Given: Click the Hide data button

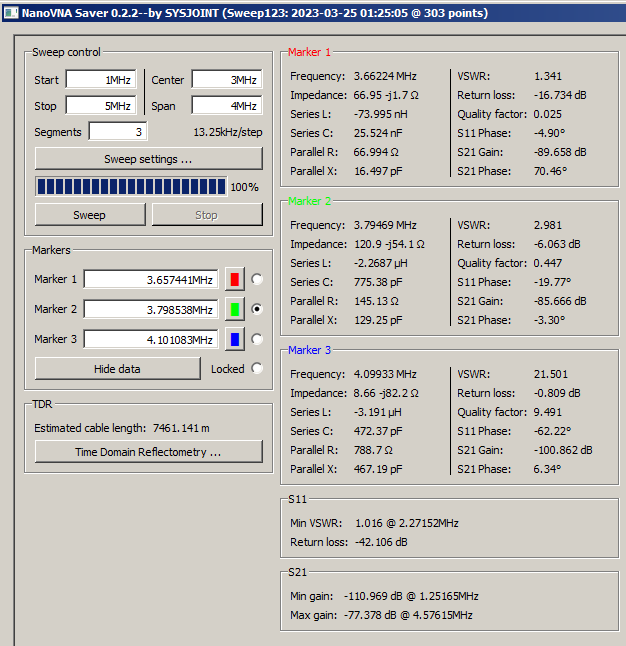Looking at the screenshot, I should pos(117,368).
